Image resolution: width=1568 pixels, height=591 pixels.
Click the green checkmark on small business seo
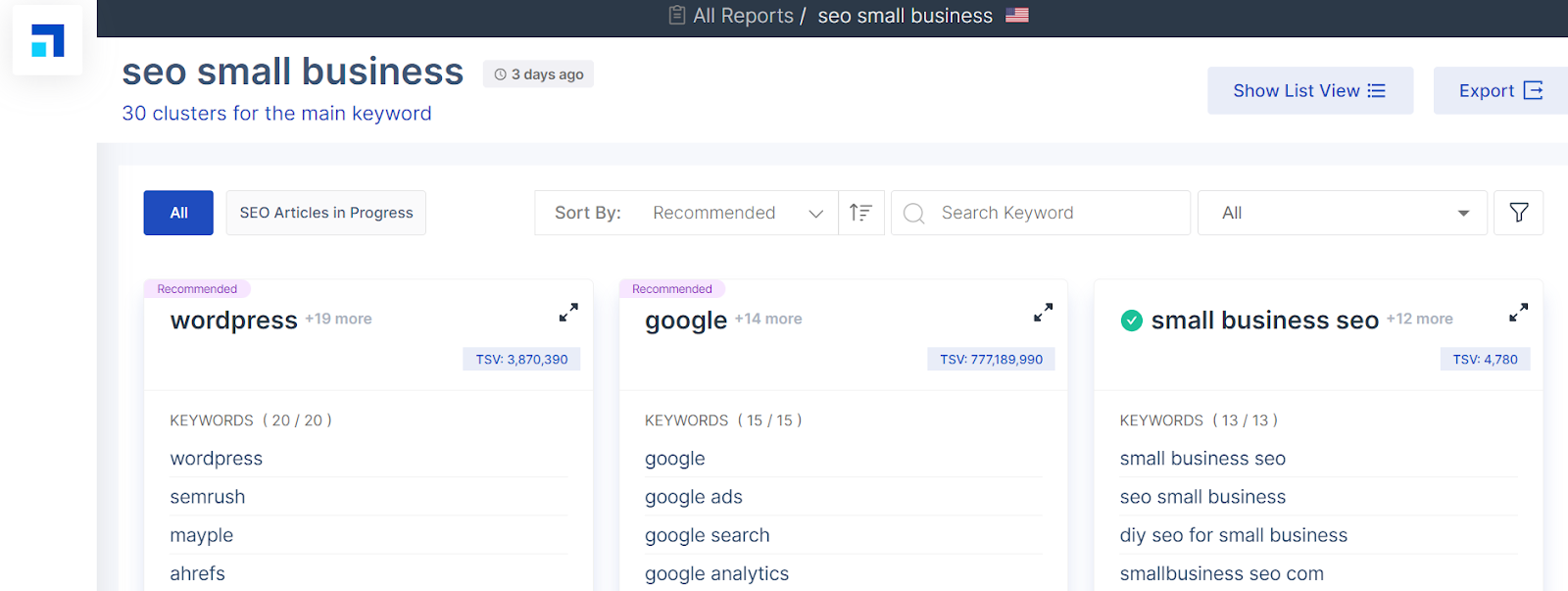point(1131,320)
